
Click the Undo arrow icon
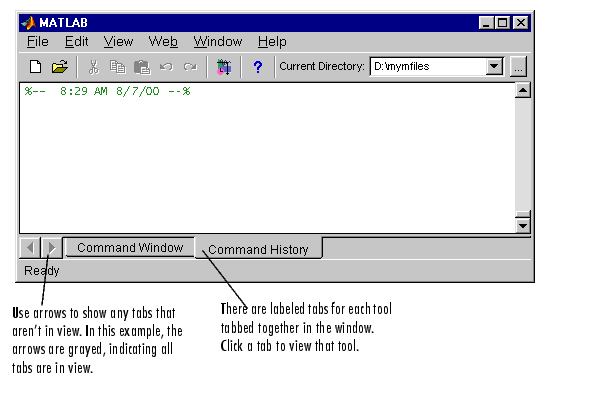(166, 67)
